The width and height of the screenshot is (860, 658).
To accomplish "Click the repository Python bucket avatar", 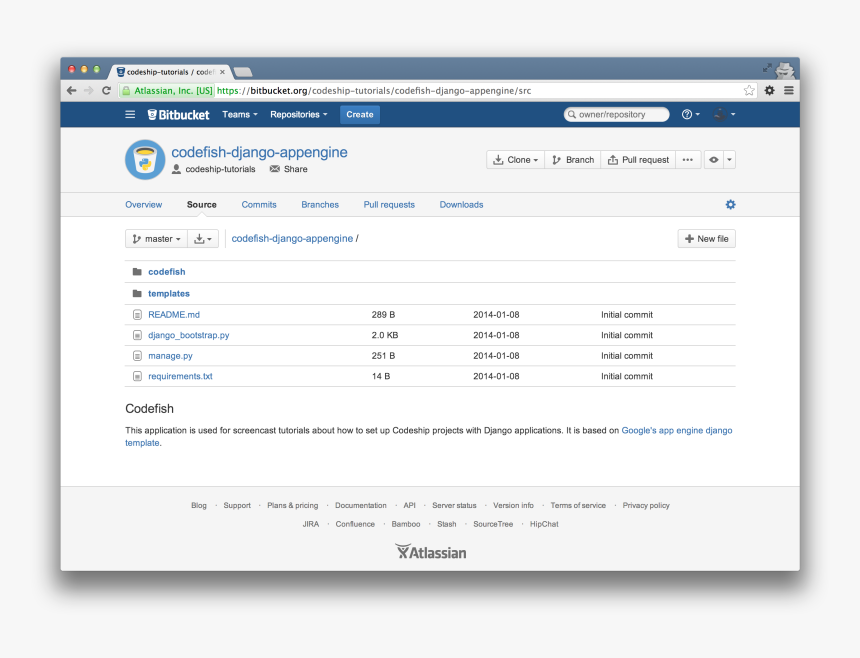I will [x=145, y=160].
